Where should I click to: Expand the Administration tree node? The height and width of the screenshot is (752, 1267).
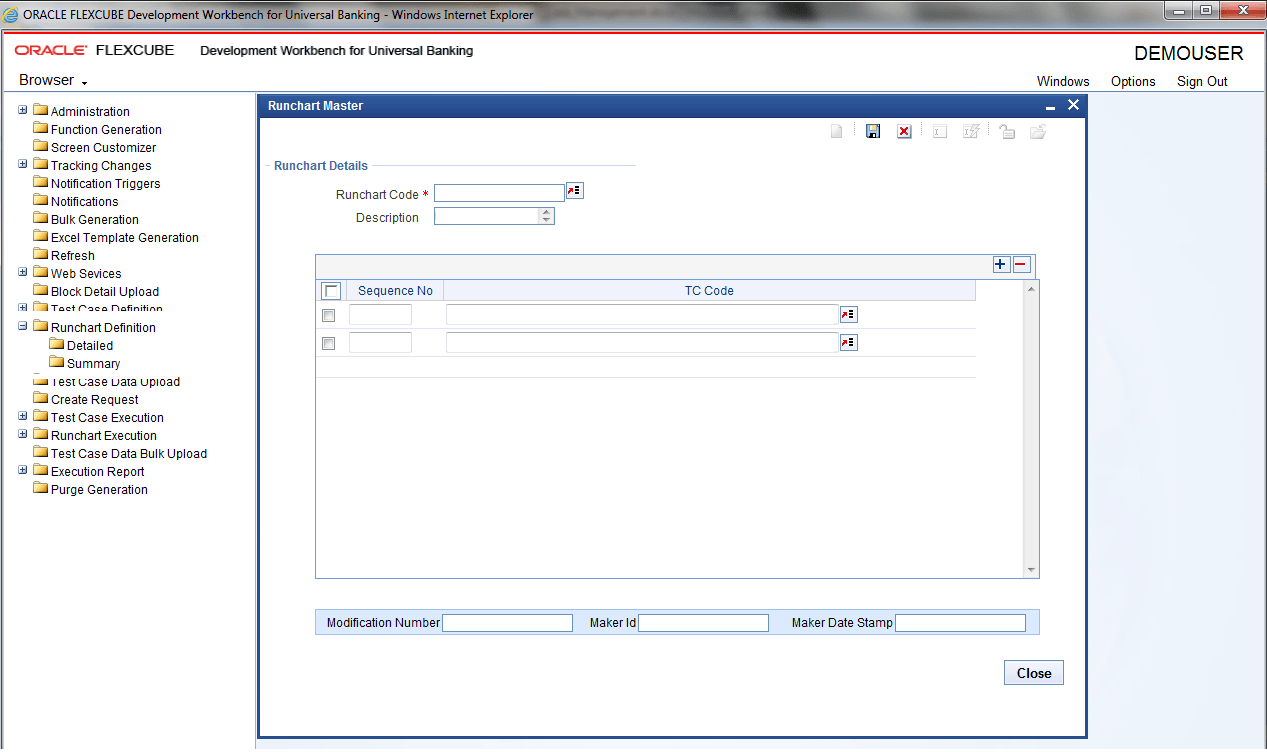tap(23, 110)
